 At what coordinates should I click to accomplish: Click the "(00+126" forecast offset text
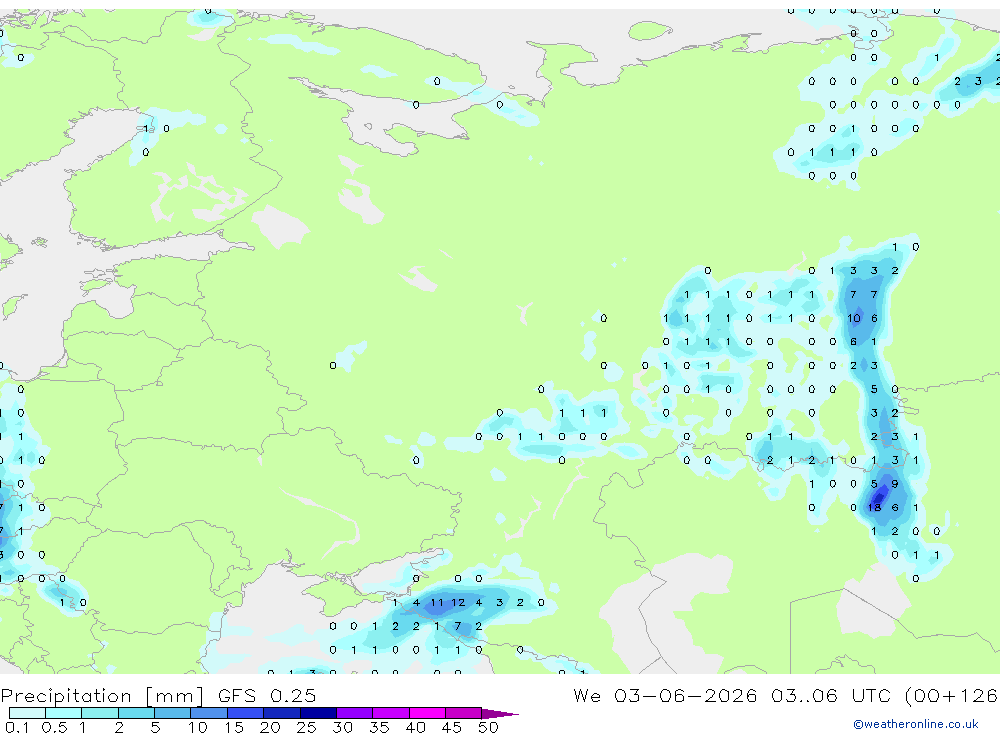click(x=951, y=696)
